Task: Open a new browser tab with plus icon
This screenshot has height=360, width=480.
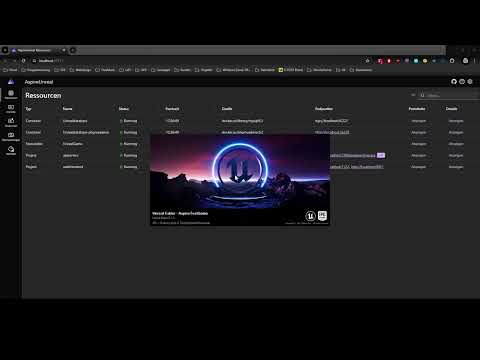Action: [x=73, y=50]
